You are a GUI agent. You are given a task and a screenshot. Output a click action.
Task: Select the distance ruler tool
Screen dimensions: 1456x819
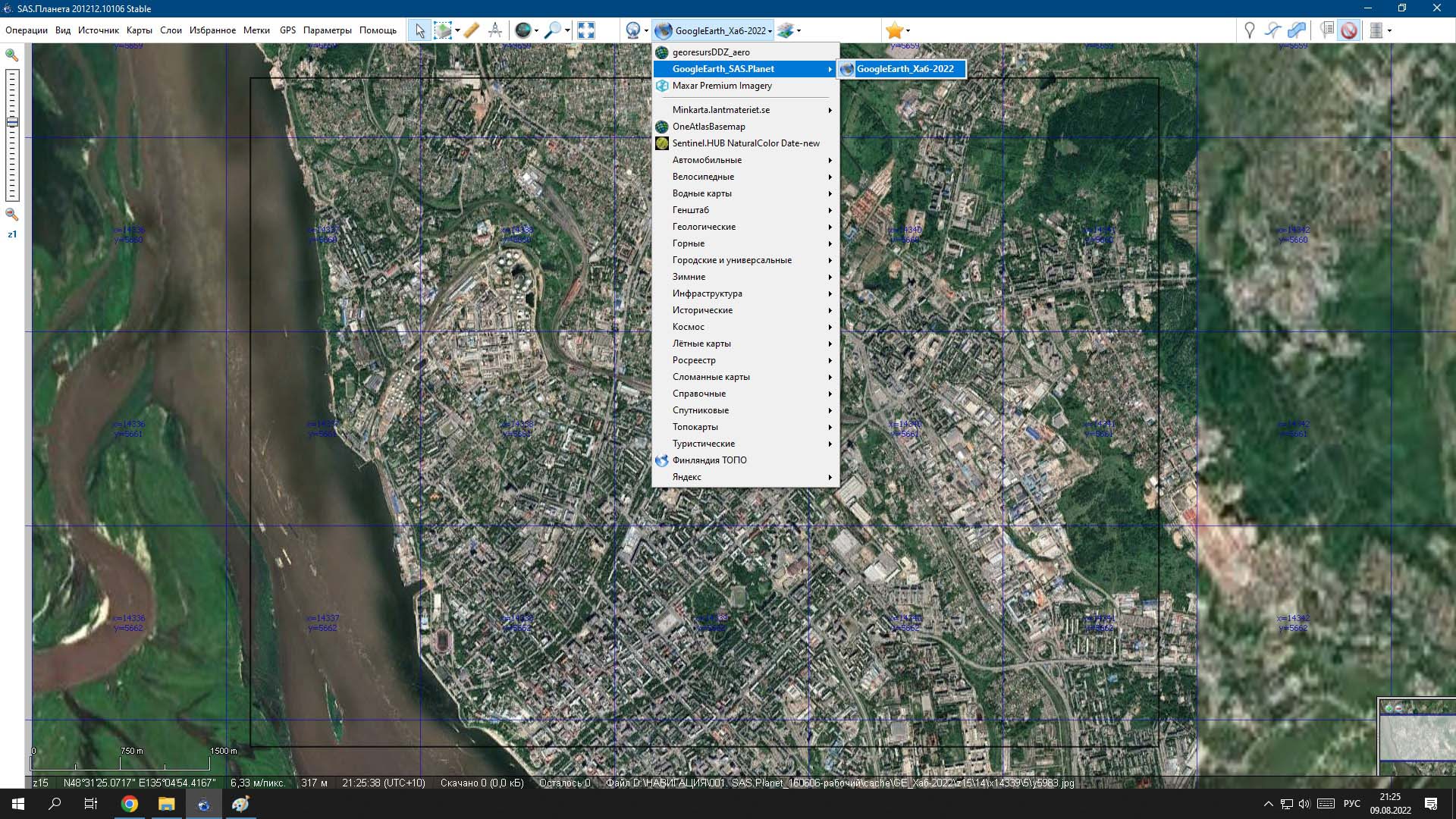(x=471, y=30)
